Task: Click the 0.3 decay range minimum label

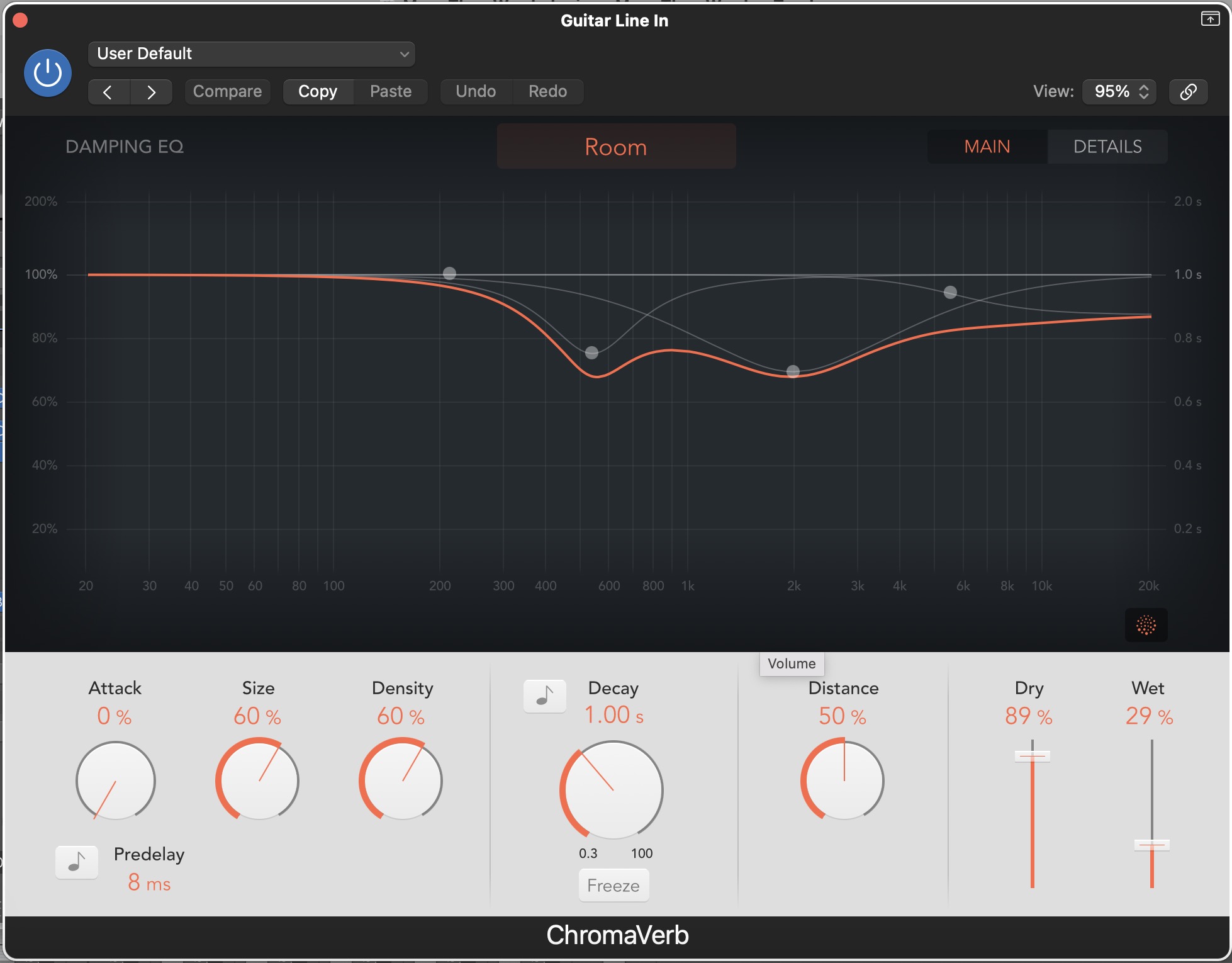Action: click(588, 853)
